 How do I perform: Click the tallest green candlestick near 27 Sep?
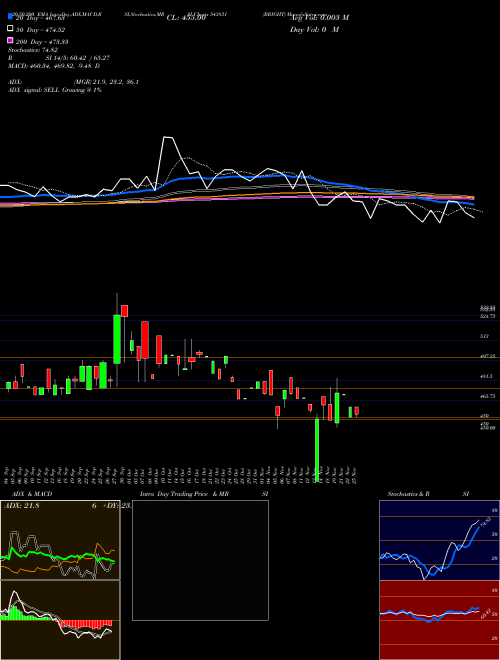point(117,339)
